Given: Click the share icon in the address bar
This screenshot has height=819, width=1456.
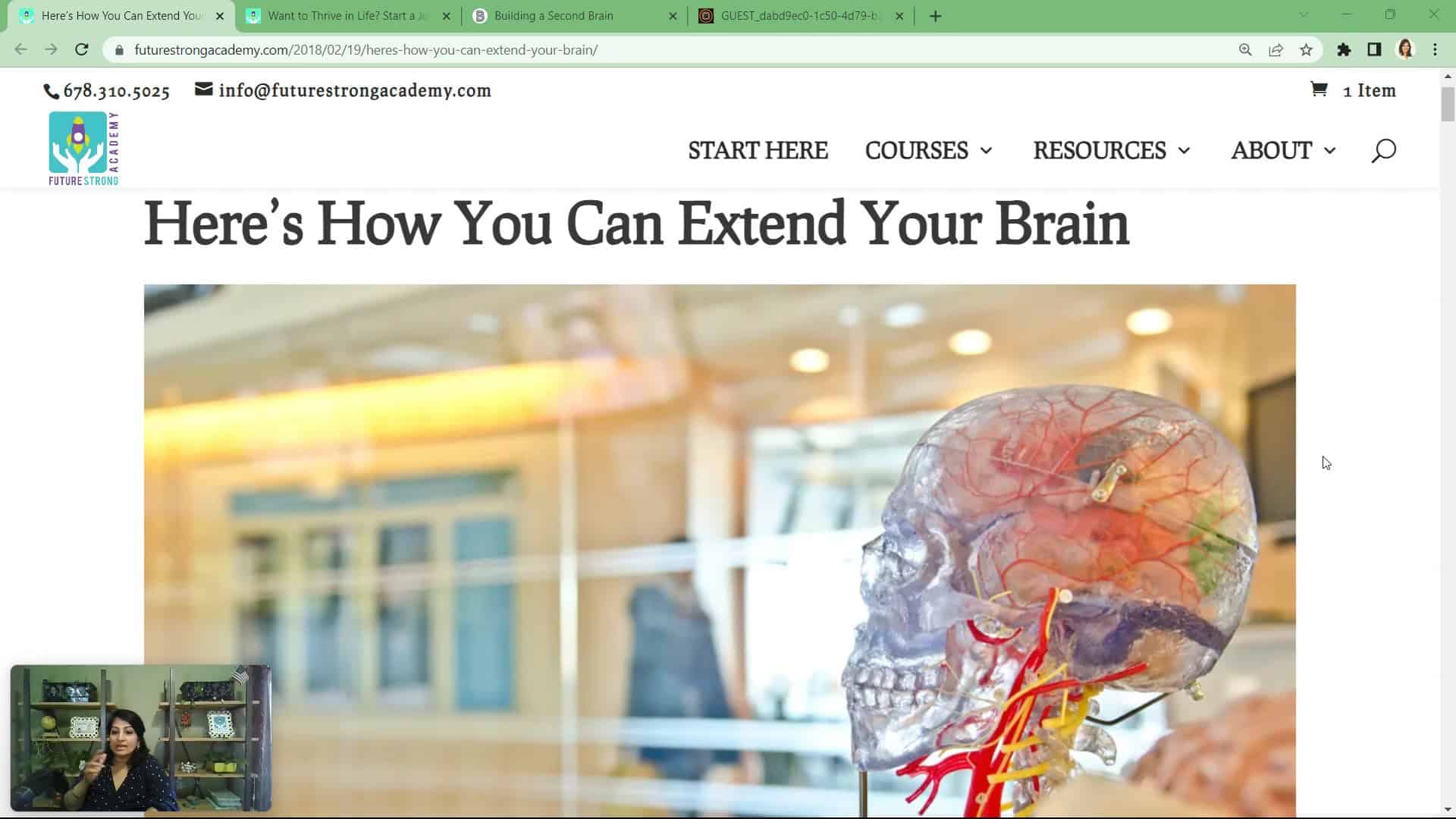Looking at the screenshot, I should point(1276,50).
